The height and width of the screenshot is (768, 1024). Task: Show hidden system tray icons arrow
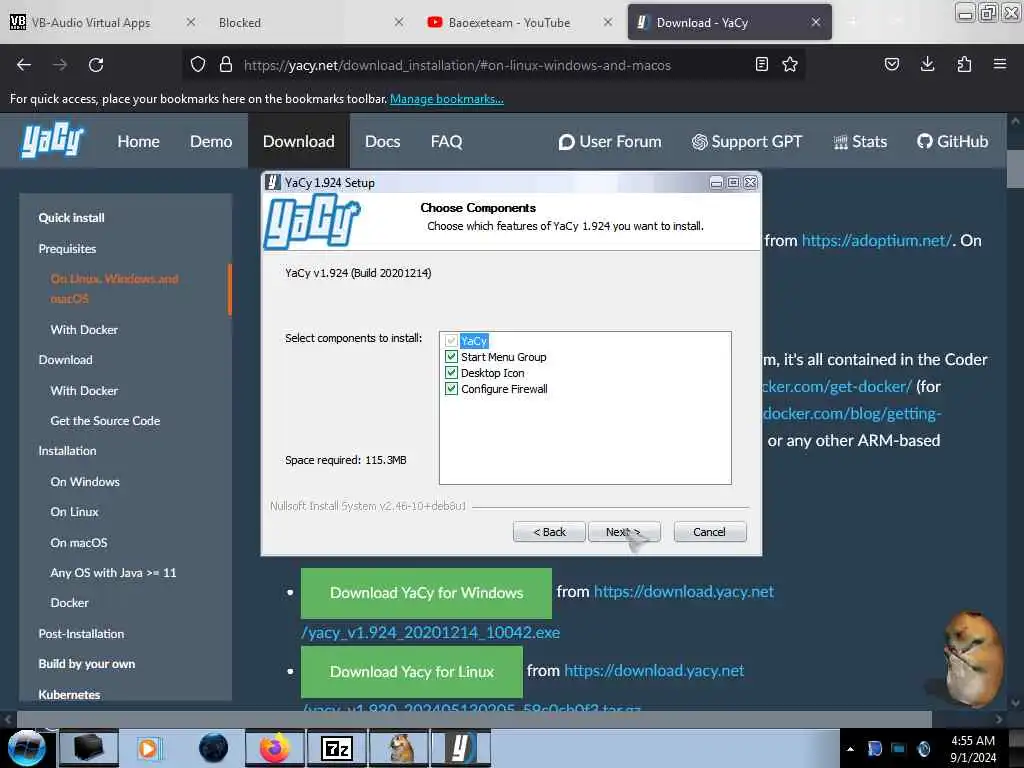[x=850, y=749]
